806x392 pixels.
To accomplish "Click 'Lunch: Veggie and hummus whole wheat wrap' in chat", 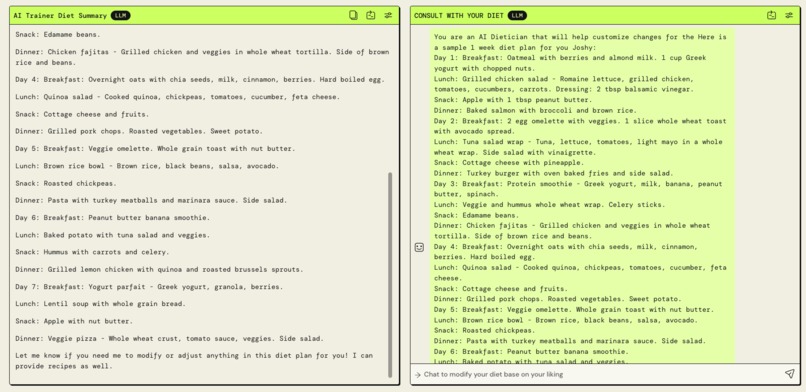I will pos(549,205).
